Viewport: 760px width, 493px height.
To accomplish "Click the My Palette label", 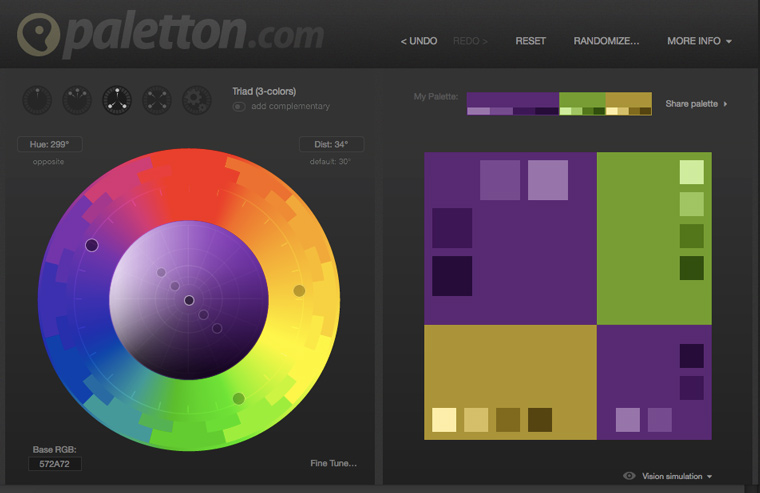I will tap(436, 96).
